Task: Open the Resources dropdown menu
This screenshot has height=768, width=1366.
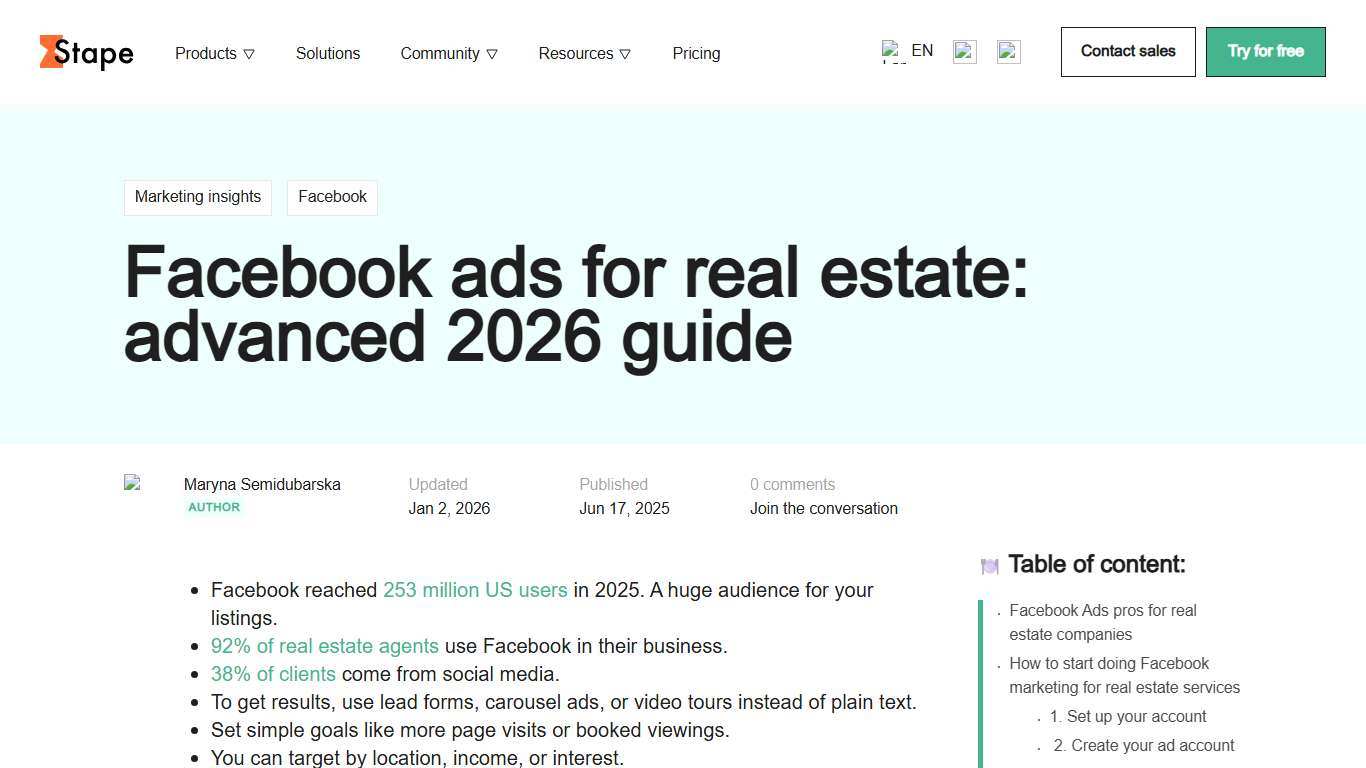Action: (584, 53)
